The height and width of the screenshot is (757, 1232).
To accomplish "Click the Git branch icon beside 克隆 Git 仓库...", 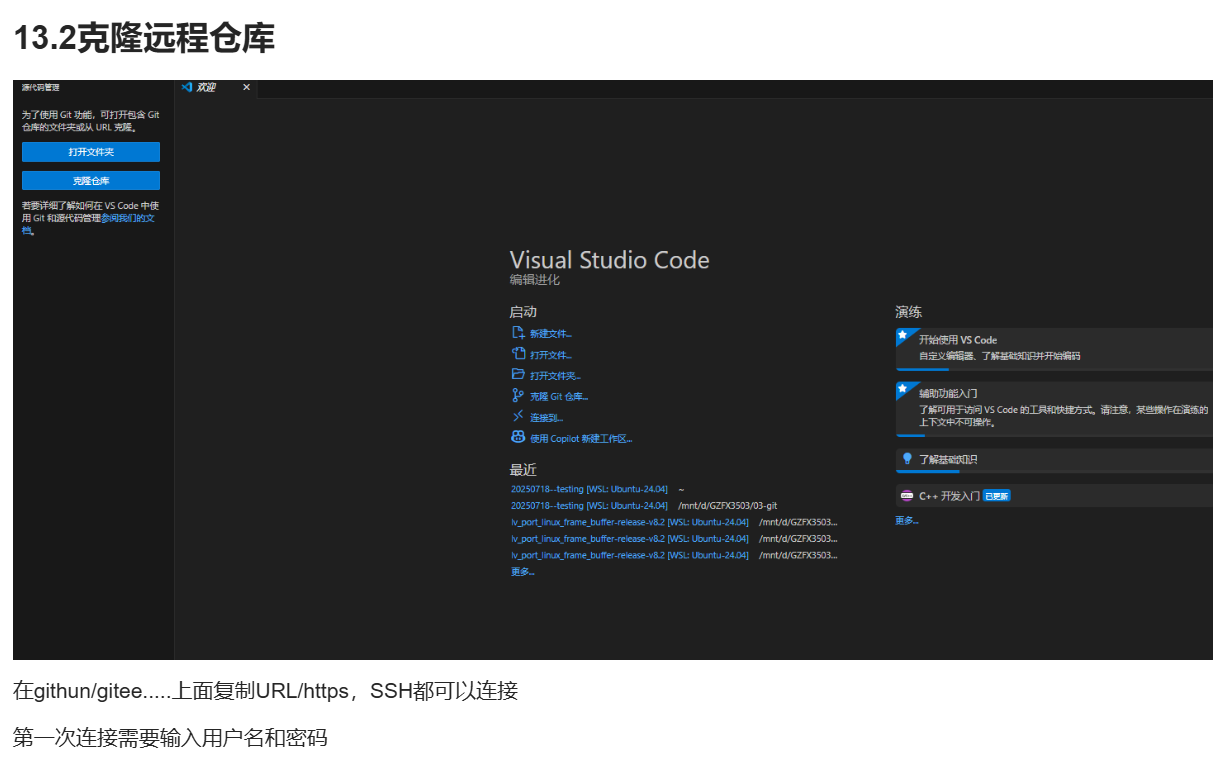I will point(518,396).
